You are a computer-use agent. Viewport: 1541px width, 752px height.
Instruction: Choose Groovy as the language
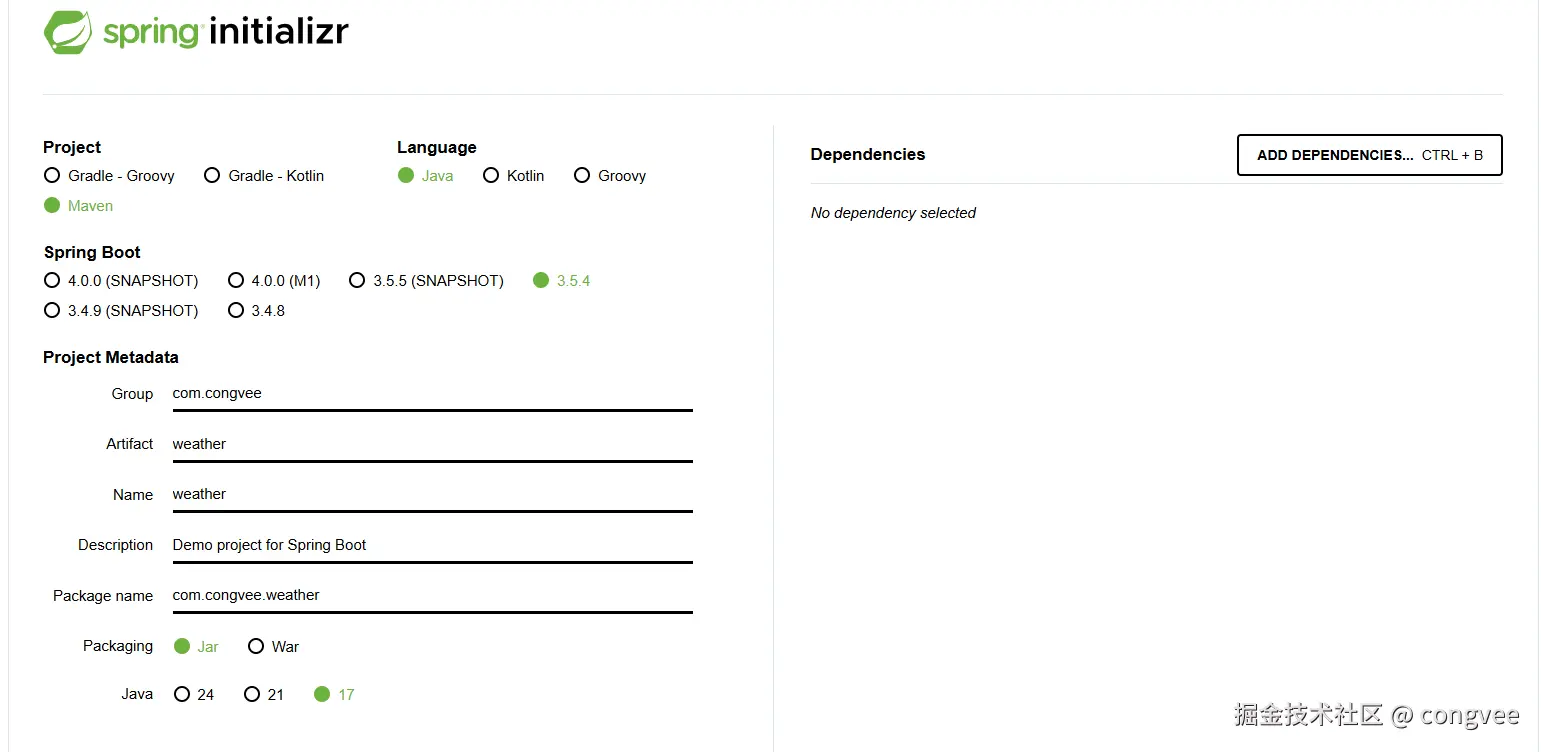[610, 176]
